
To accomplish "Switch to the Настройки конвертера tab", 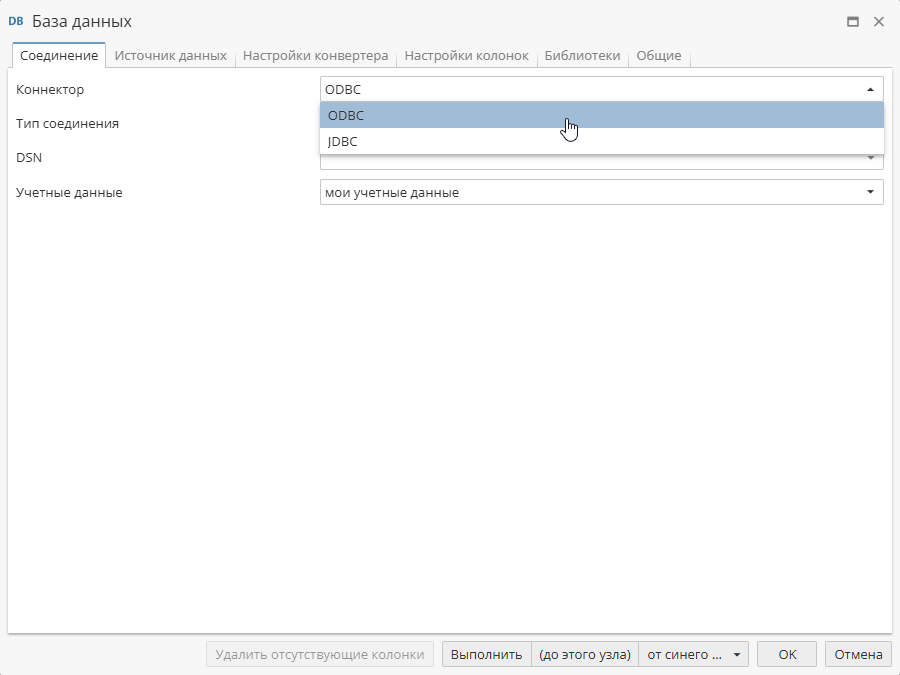I will pos(316,56).
